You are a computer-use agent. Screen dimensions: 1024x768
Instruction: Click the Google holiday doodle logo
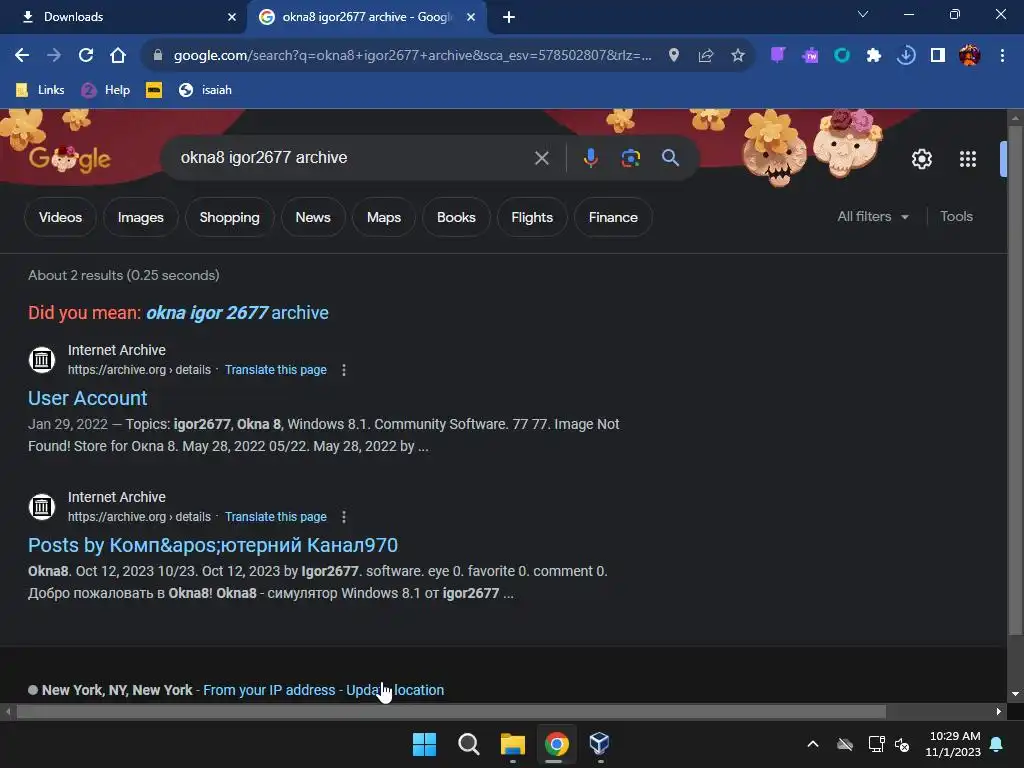tap(70, 158)
